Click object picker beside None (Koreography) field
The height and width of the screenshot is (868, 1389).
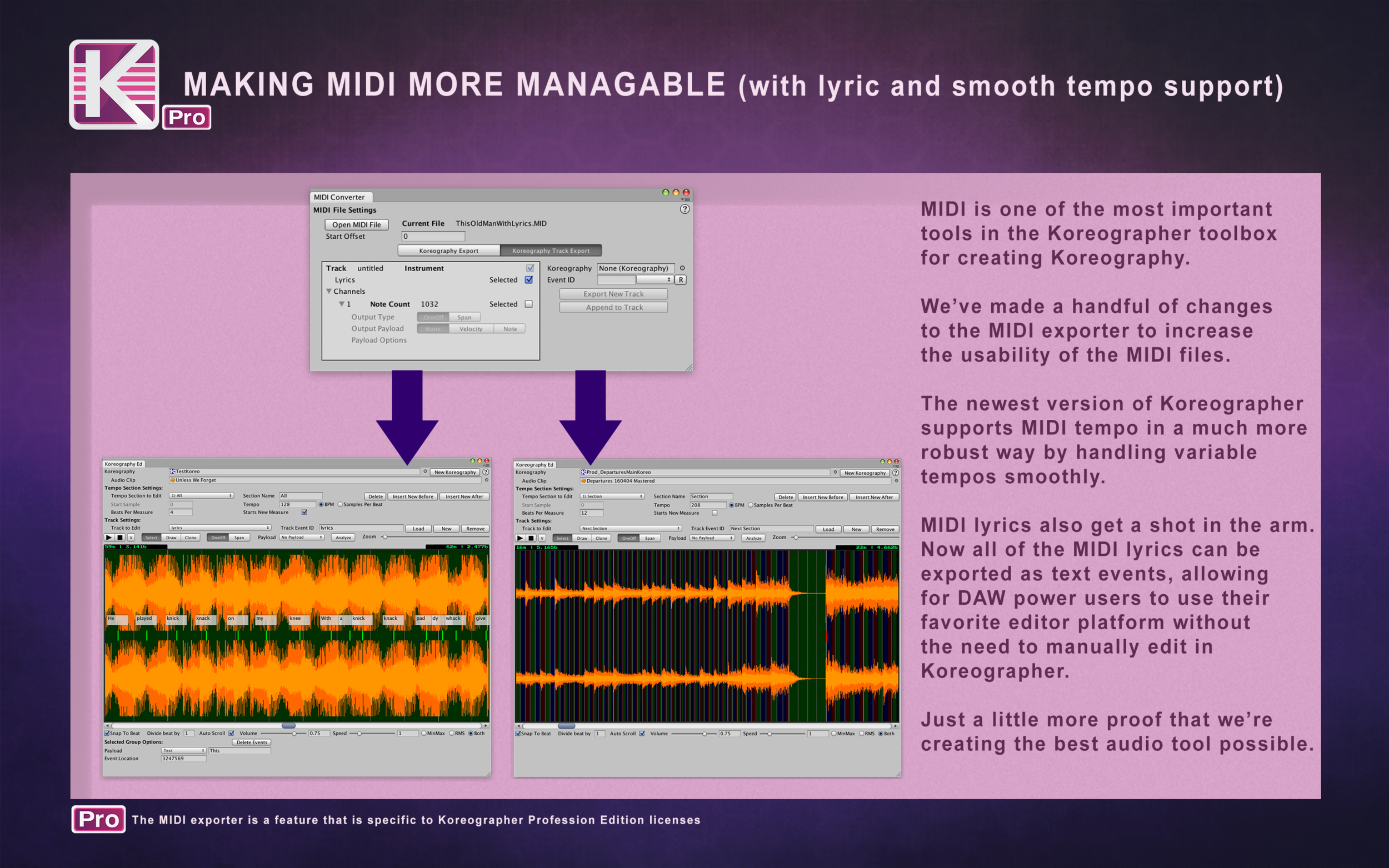click(682, 268)
